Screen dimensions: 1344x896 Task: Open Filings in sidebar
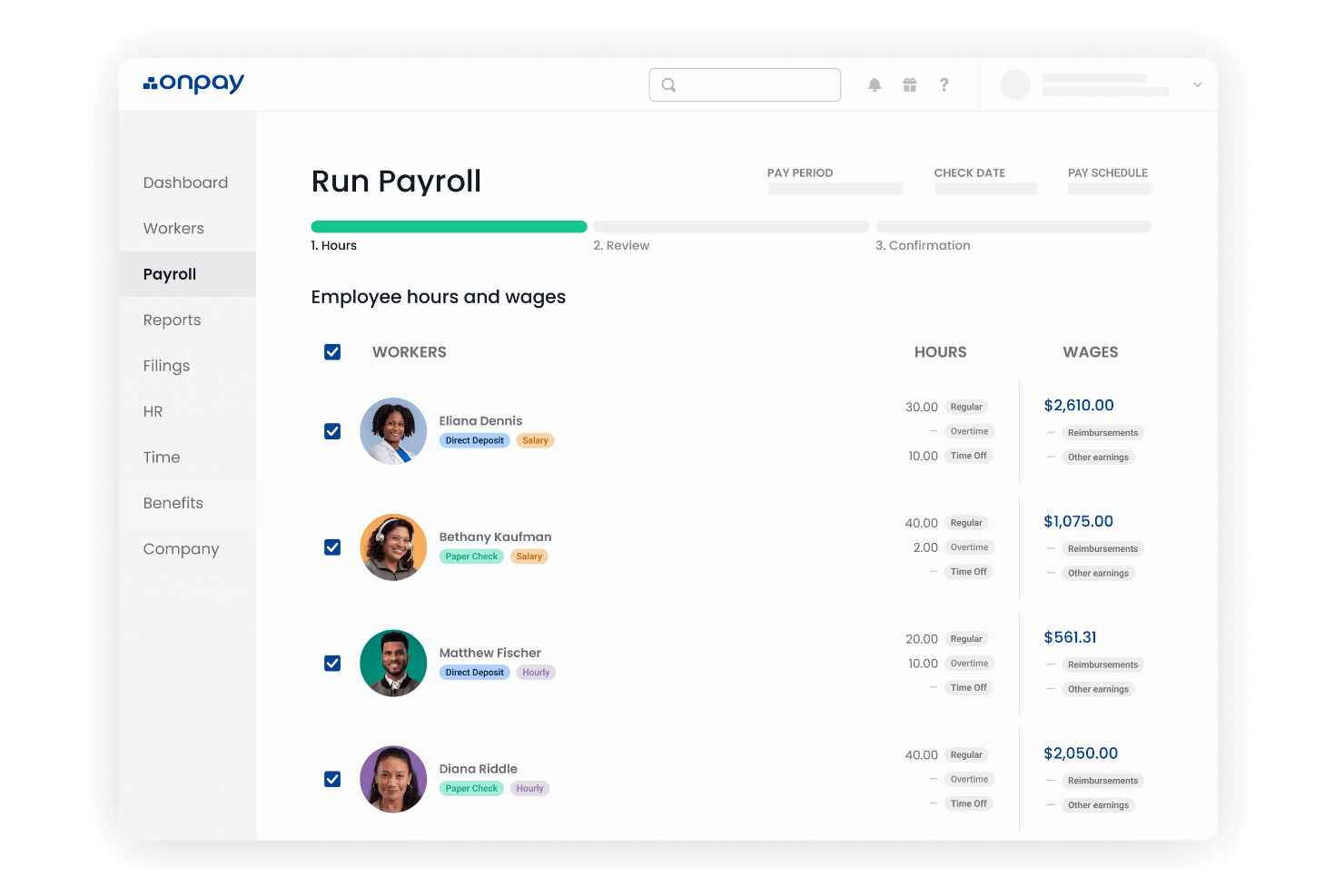[x=166, y=366]
